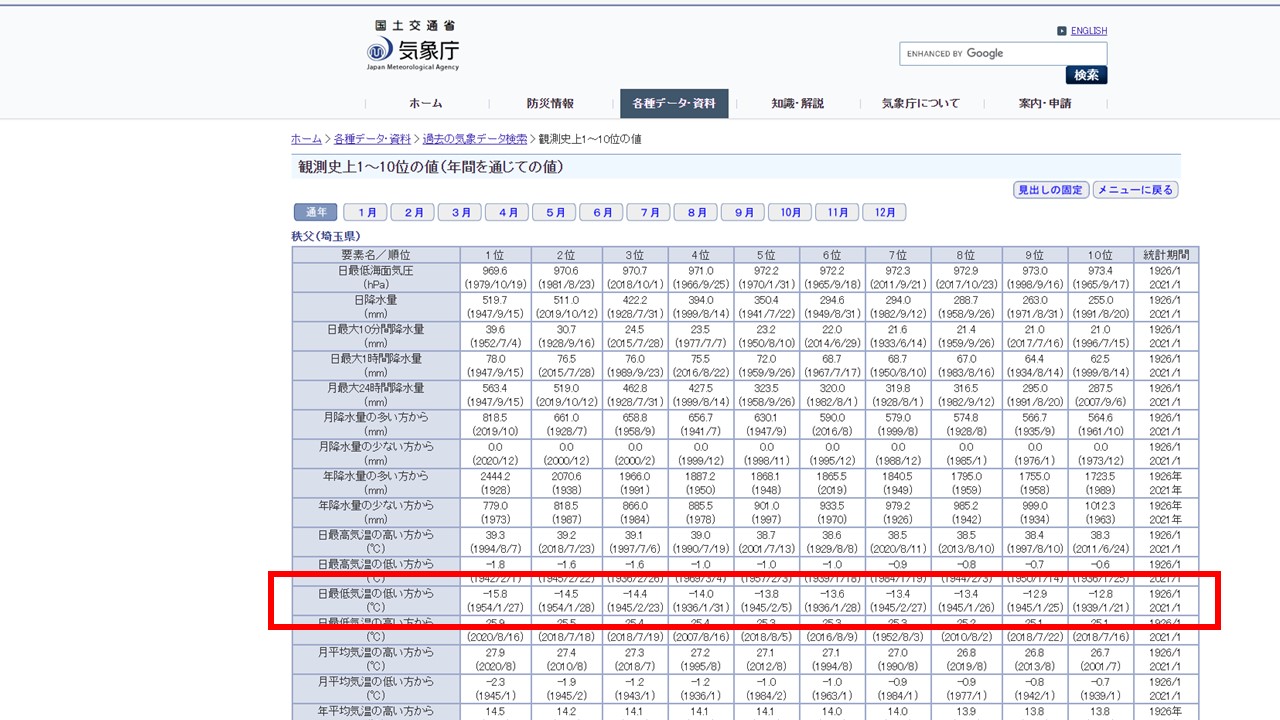Follow the 過去の気象データ検索 breadcrumb link
This screenshot has height=720, width=1280.
(474, 139)
